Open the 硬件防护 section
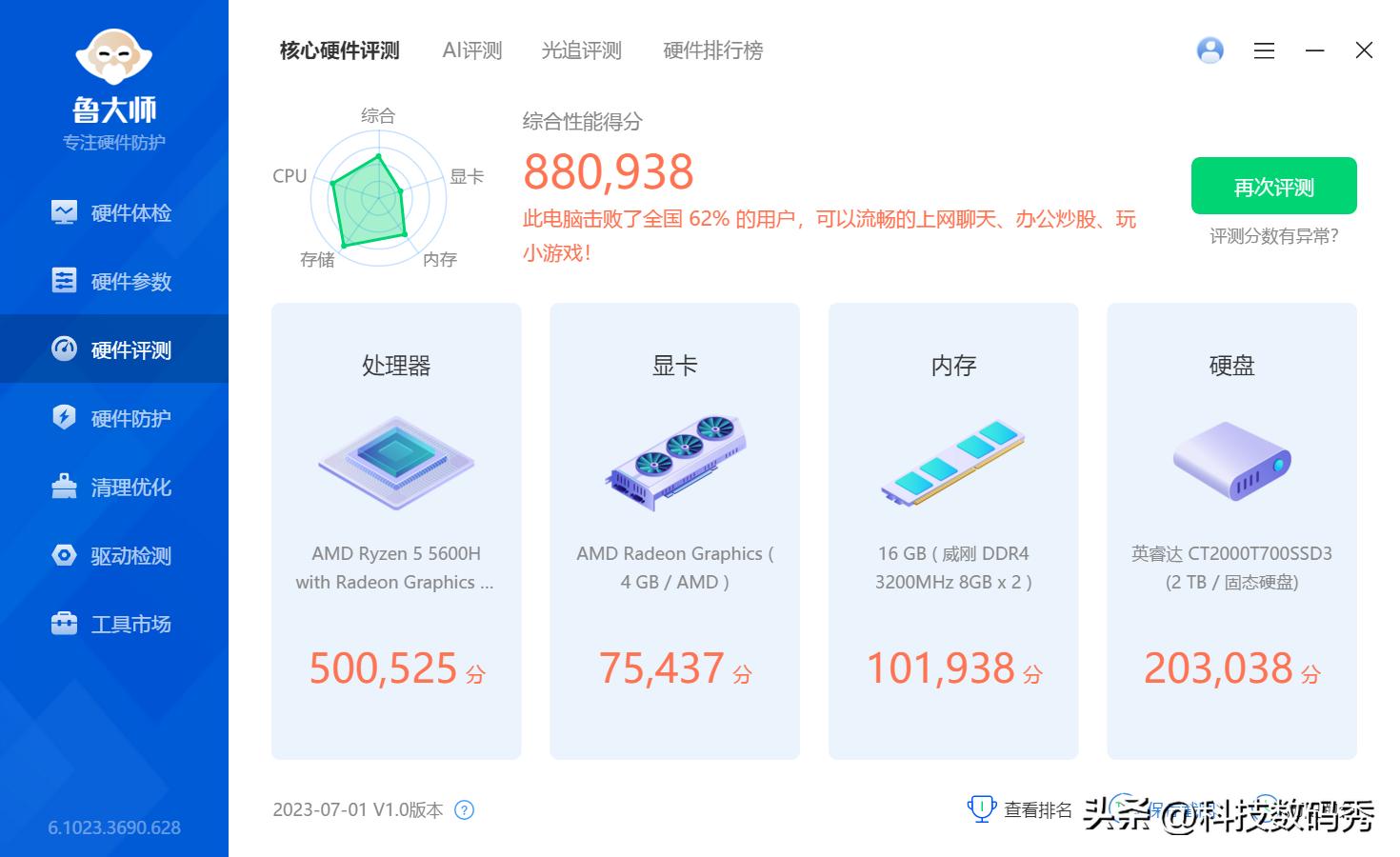This screenshot has width=1400, height=857. [x=114, y=418]
